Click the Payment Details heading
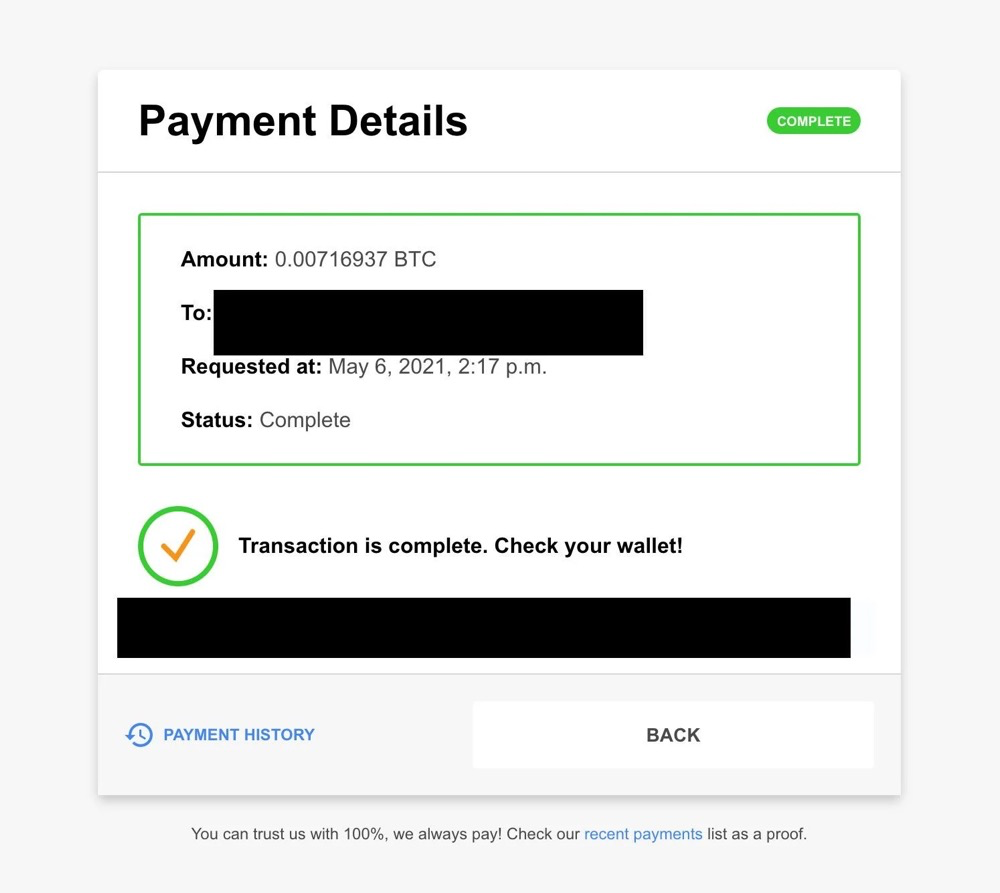The image size is (1000, 893). point(303,121)
